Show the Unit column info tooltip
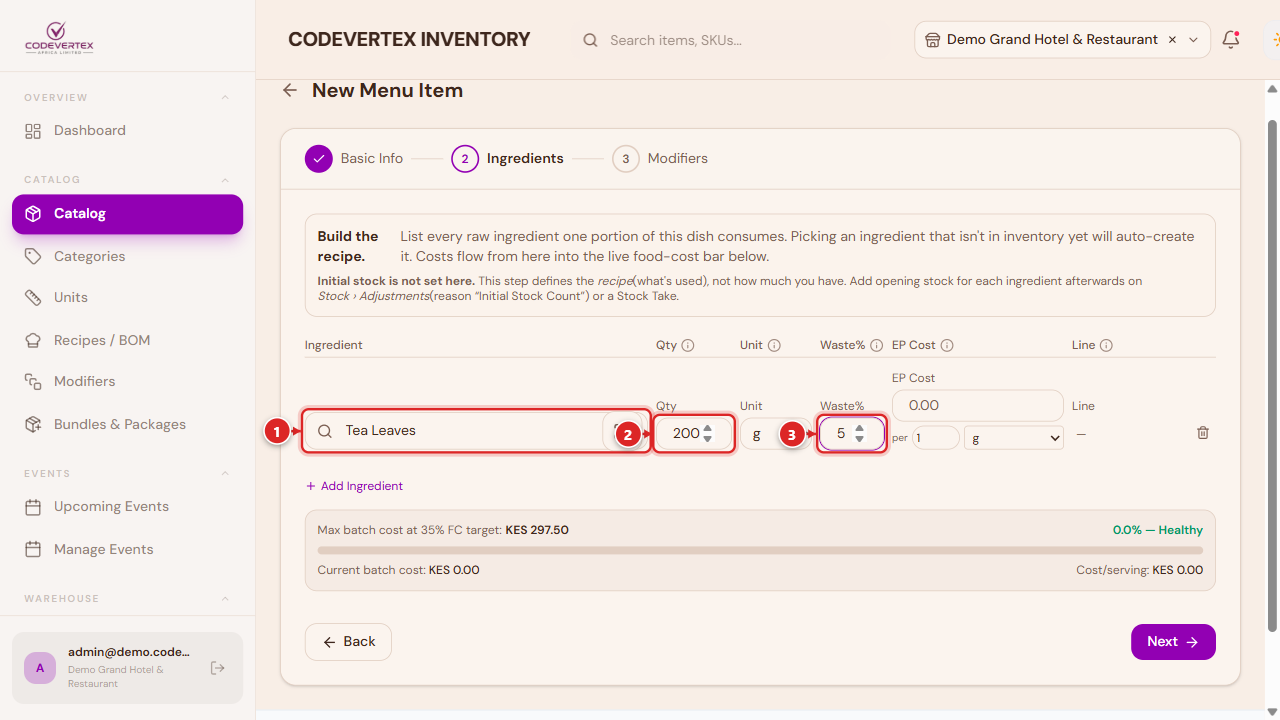Image resolution: width=1280 pixels, height=720 pixels. tap(774, 345)
